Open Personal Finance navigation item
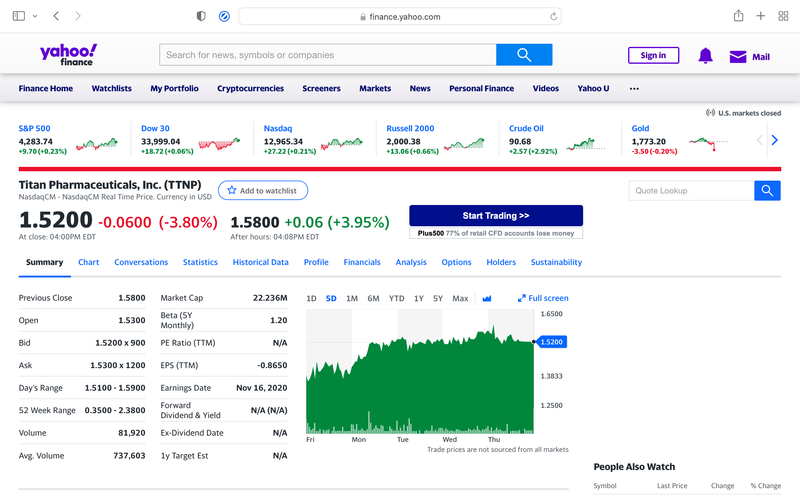This screenshot has width=800, height=500. pyautogui.click(x=482, y=88)
